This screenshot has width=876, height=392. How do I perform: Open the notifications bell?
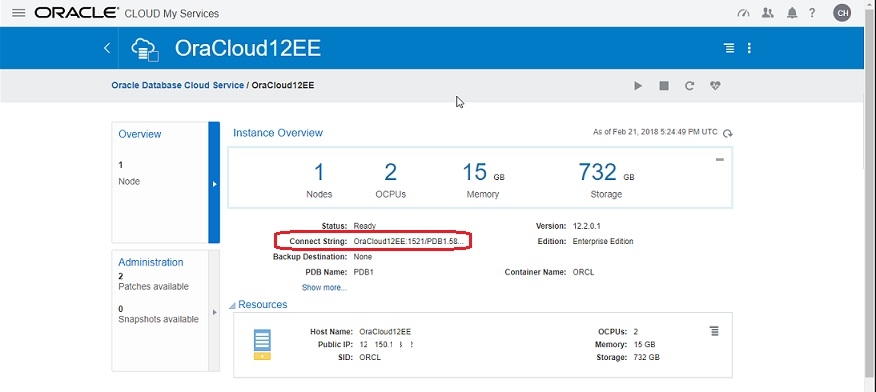coord(792,13)
